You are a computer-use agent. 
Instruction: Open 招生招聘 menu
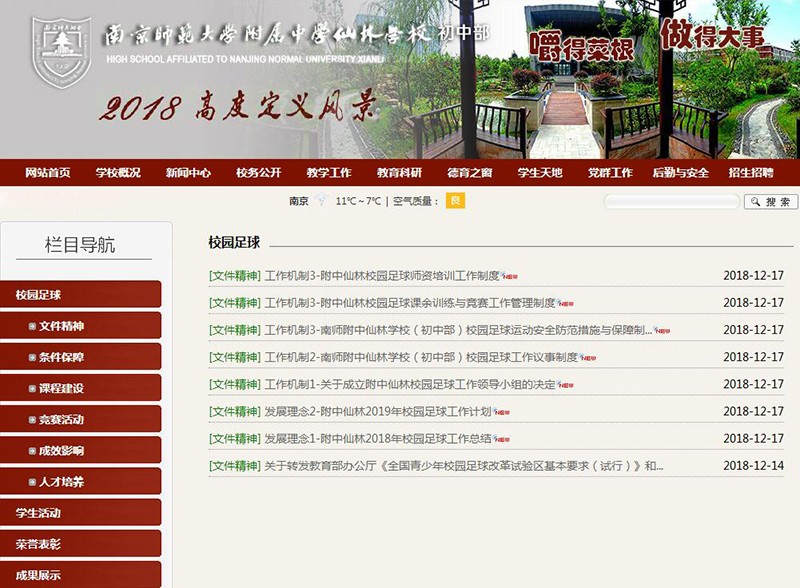pyautogui.click(x=751, y=173)
